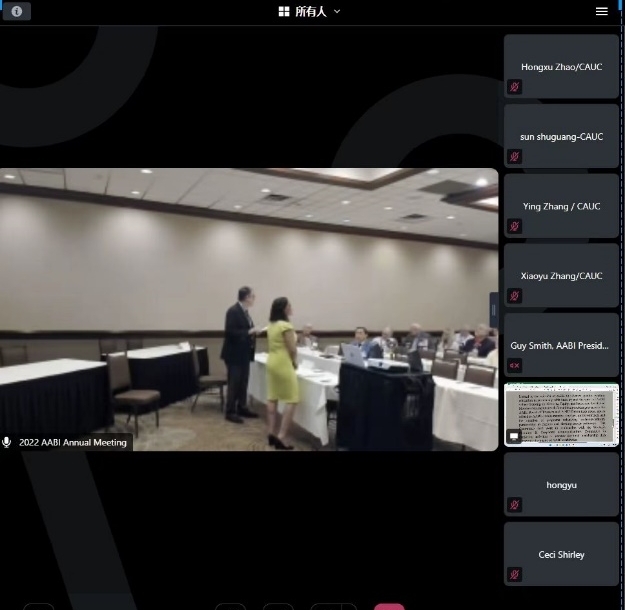Toggle mute icon on Ying Zhang tile

[x=514, y=226]
